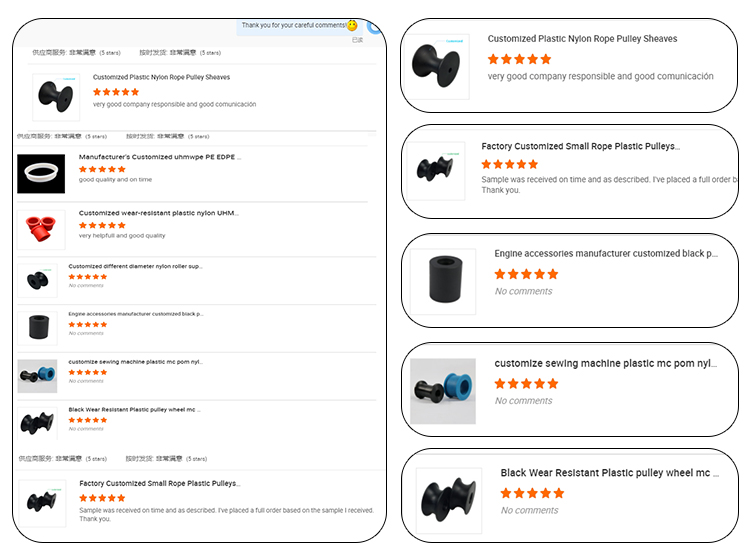
Task: Click the 'Thank you for your careful comments' message
Action: [x=294, y=25]
